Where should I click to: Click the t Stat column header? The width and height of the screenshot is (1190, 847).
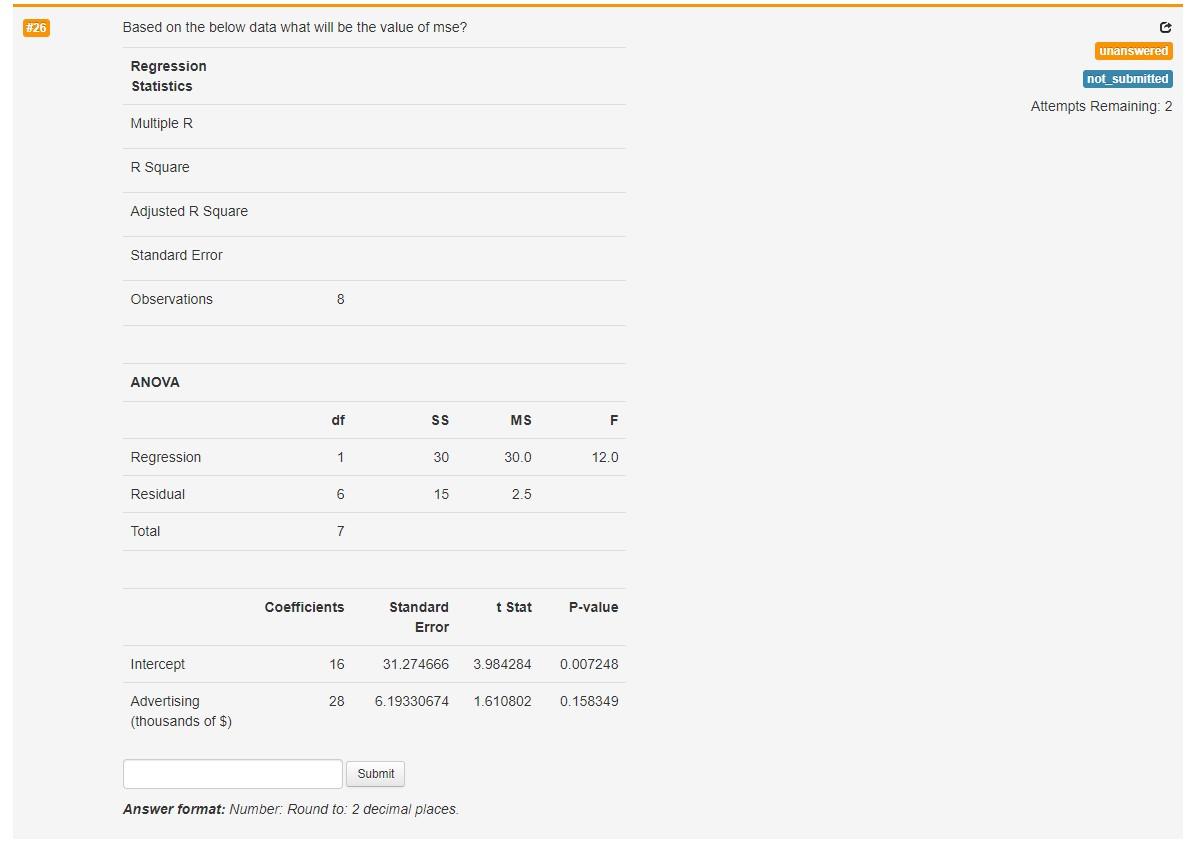tap(514, 607)
